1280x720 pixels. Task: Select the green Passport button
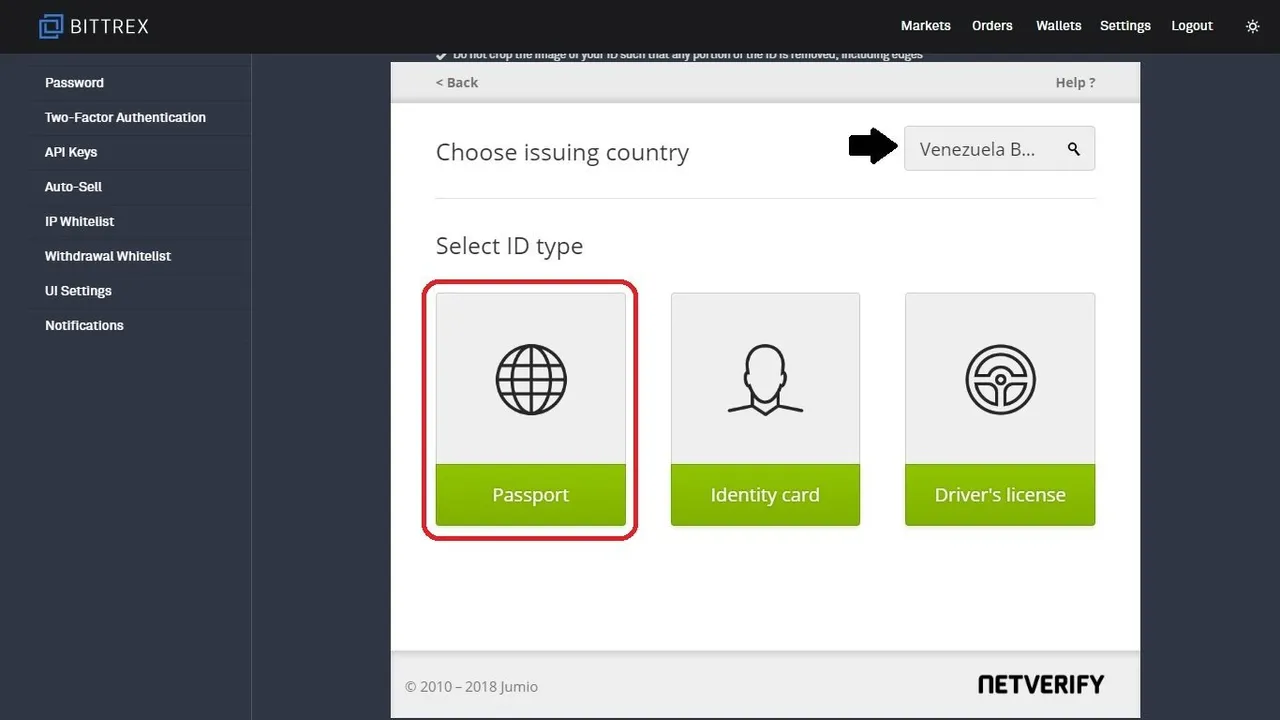pos(531,495)
